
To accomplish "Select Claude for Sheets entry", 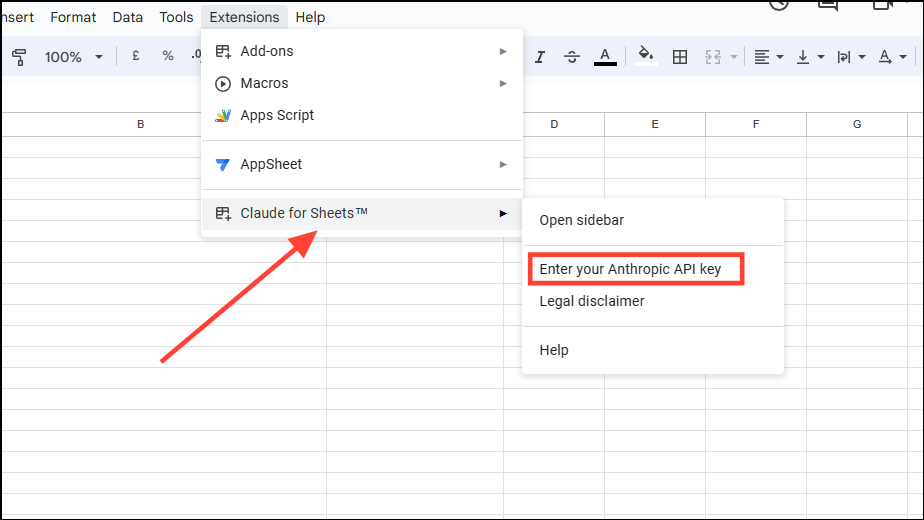I will (362, 213).
